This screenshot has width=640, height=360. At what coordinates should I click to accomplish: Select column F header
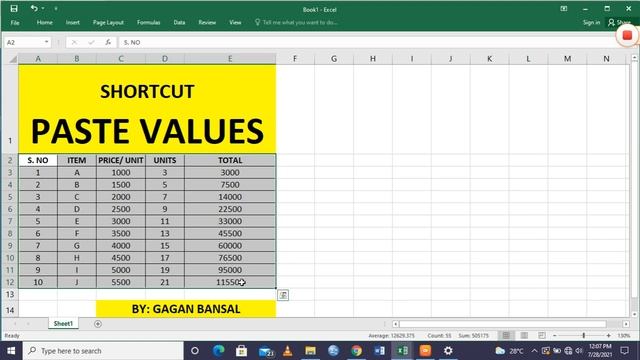(295, 59)
